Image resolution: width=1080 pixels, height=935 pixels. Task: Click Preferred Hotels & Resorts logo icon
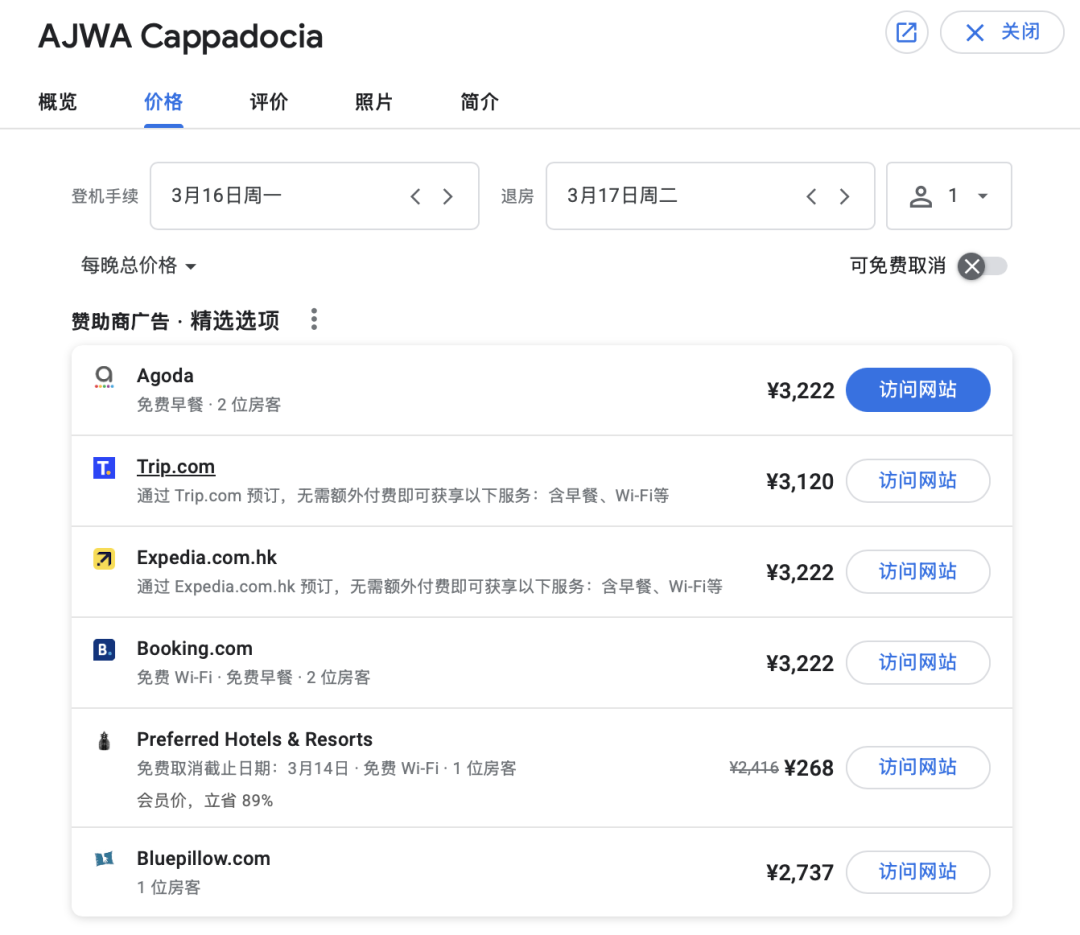104,741
